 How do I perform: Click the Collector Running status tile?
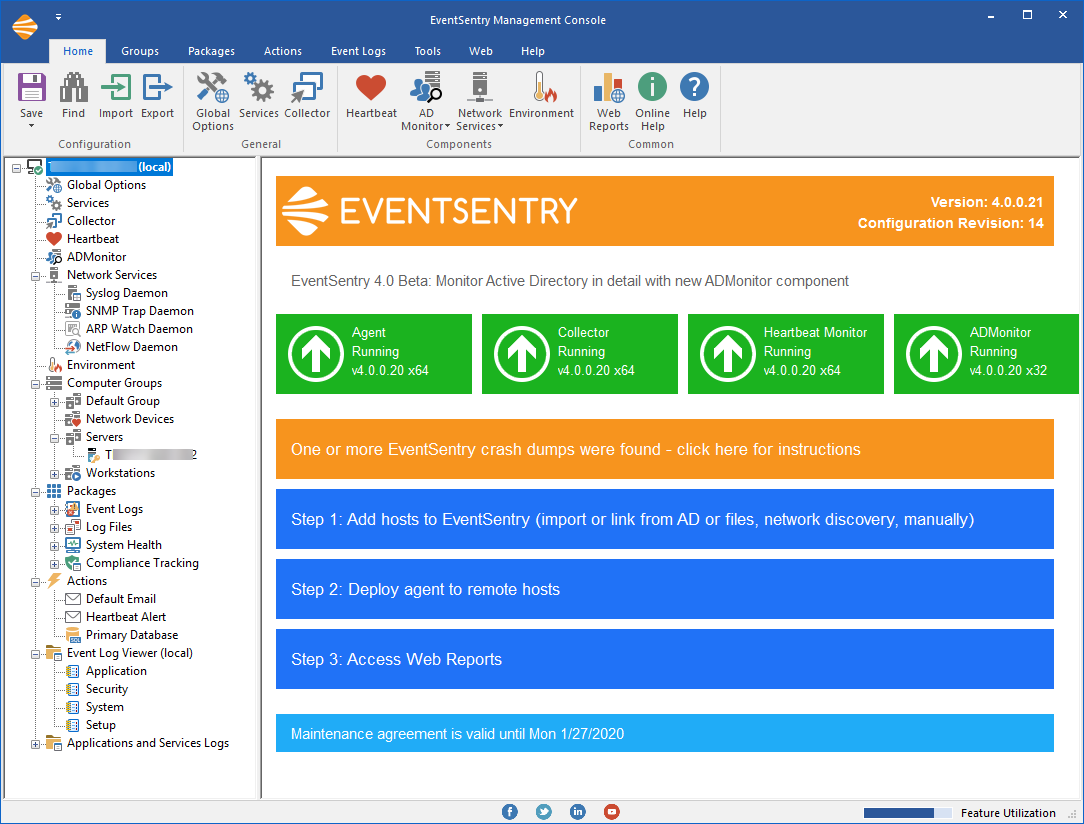[580, 354]
